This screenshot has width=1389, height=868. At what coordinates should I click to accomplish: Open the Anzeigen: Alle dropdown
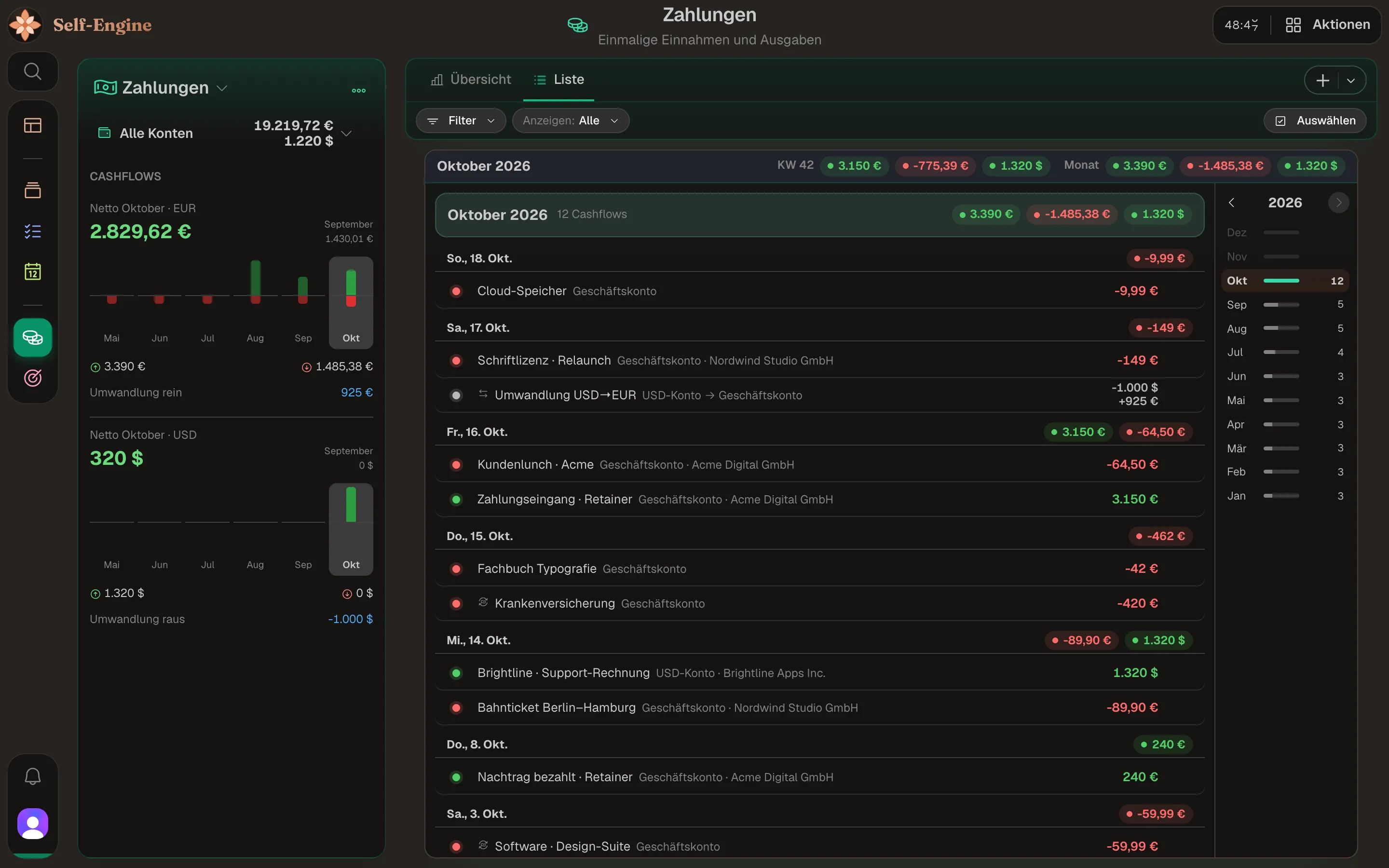click(x=571, y=121)
